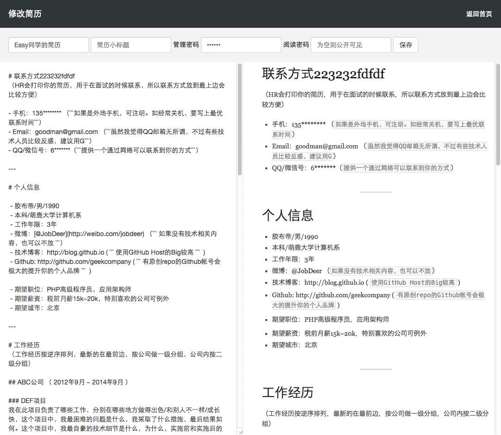This screenshot has width=501, height=435.
Task: Click the 'Email: goodman@gmail.com' line in editor
Action: click(x=116, y=136)
